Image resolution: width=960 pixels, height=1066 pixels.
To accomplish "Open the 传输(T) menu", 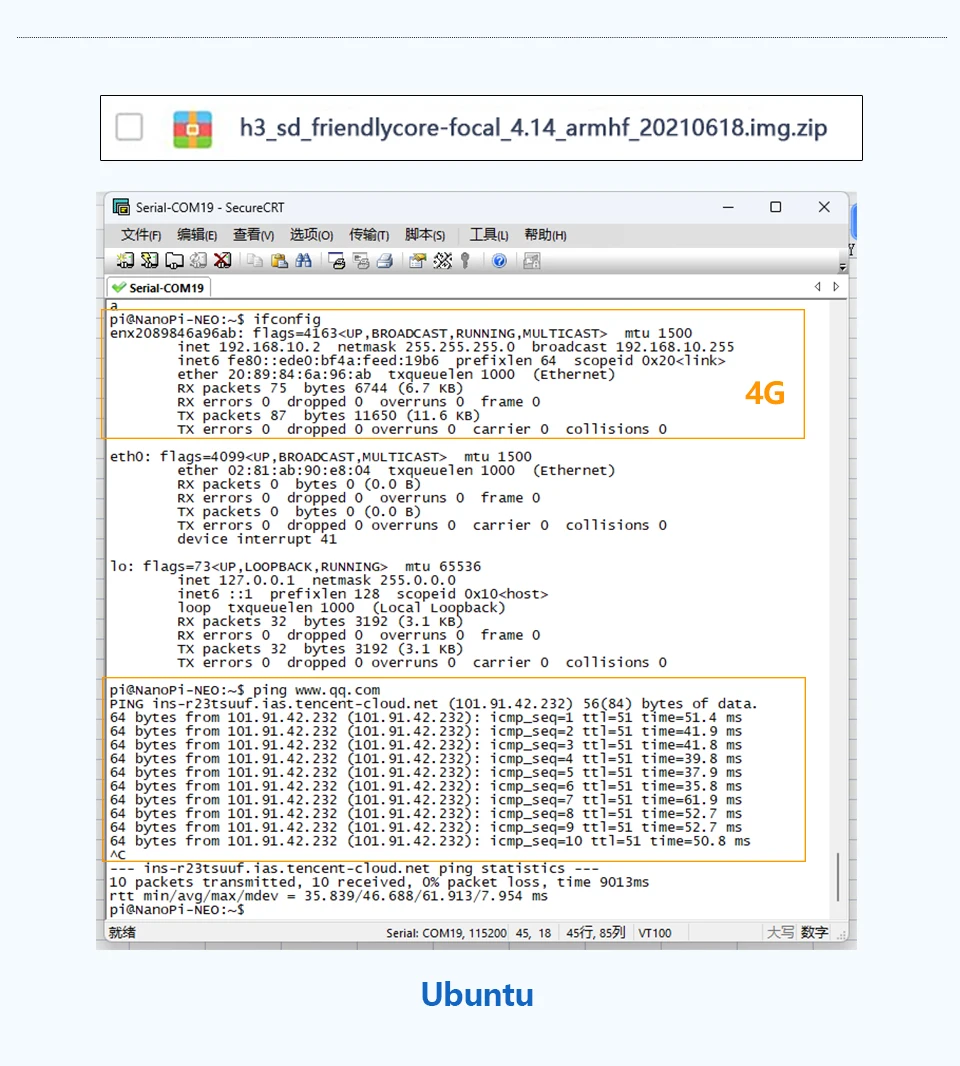I will 369,235.
